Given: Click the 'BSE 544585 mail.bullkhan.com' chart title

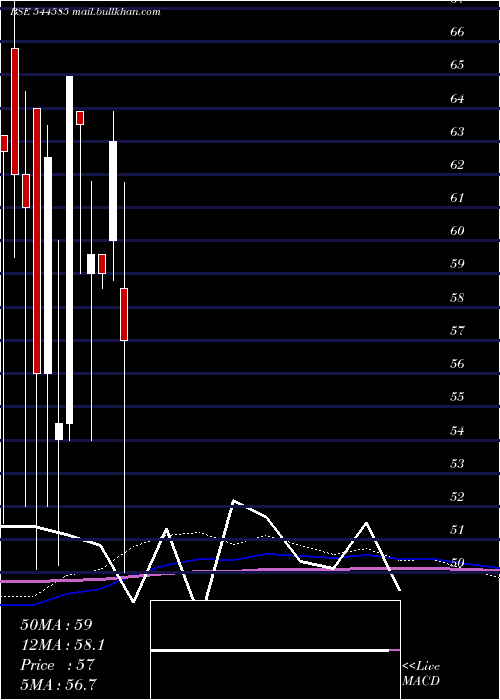Looking at the screenshot, I should [x=85, y=12].
